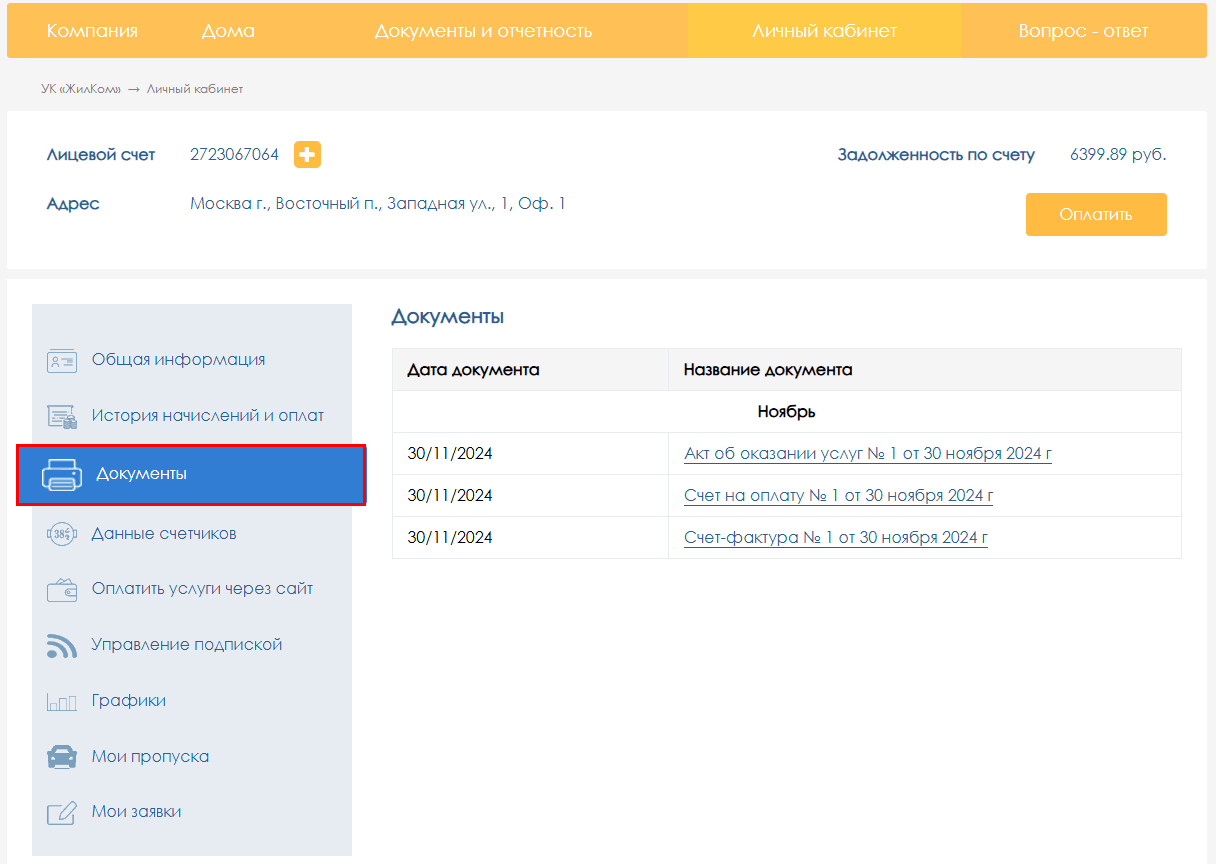Viewport: 1216px width, 864px height.
Task: Click the yellow plus icon beside account number
Action: pyautogui.click(x=307, y=155)
